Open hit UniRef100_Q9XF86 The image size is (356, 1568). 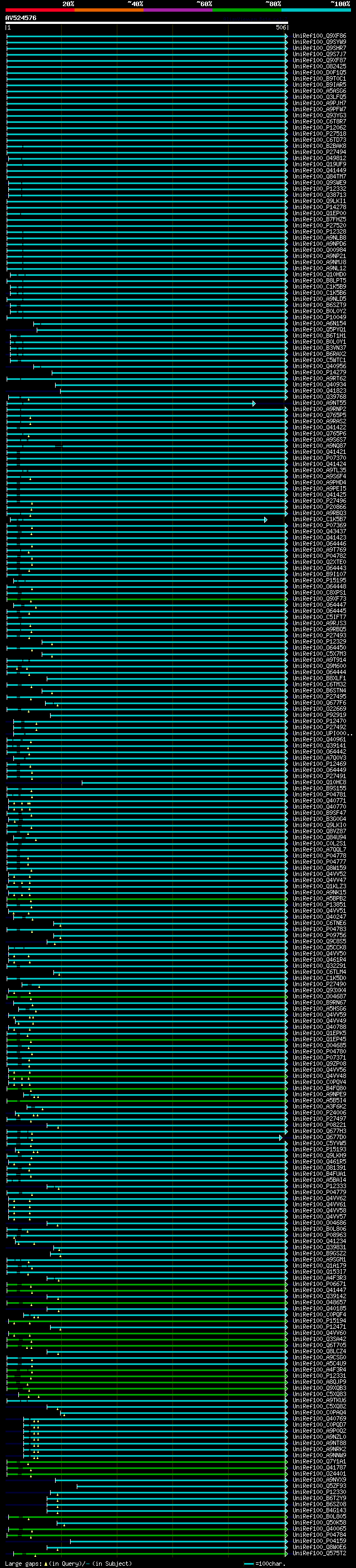coord(319,36)
